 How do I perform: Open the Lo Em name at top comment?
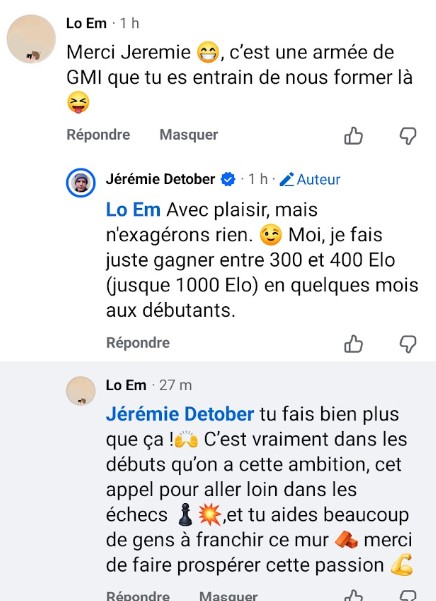coord(86,23)
